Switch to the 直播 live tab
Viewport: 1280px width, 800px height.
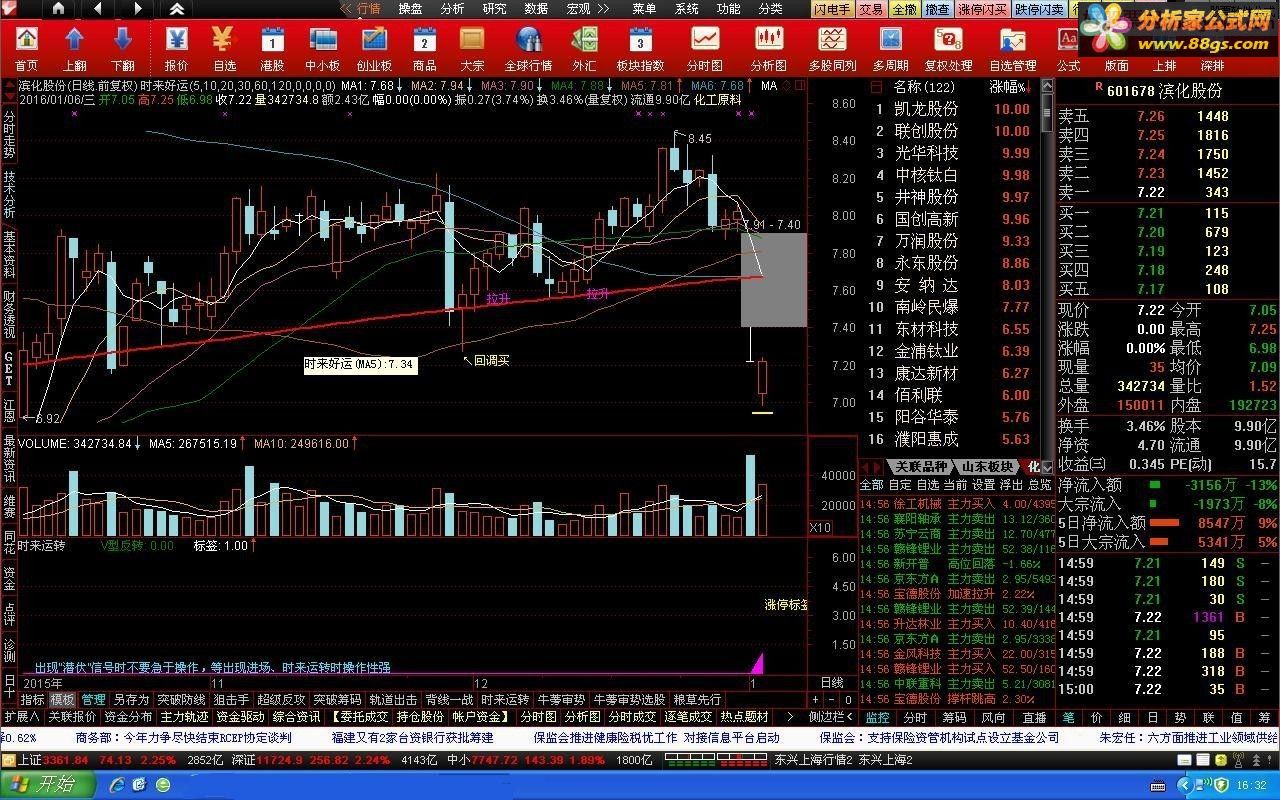(1034, 717)
